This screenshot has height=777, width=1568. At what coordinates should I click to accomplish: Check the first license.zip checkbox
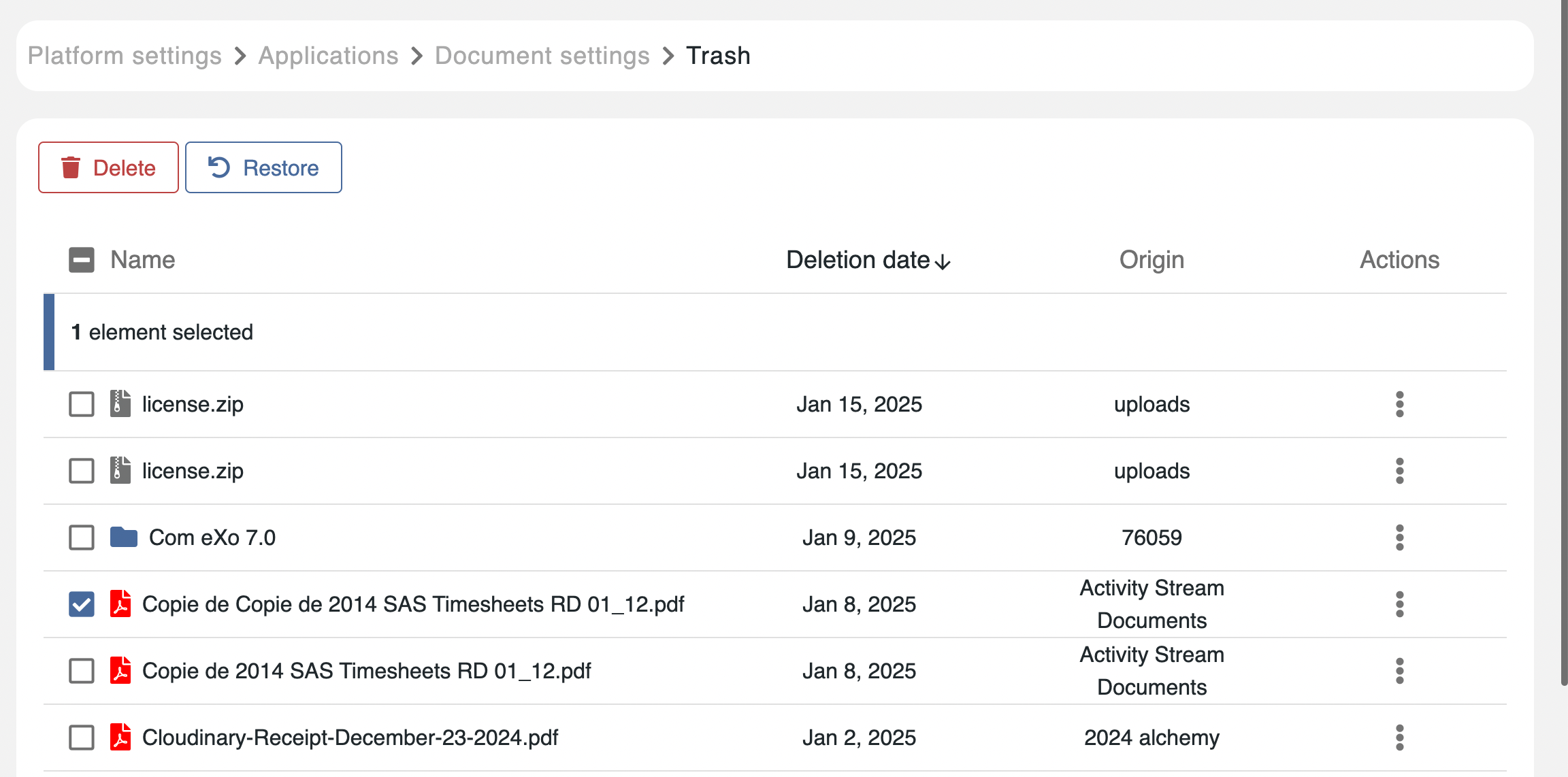pyautogui.click(x=82, y=404)
